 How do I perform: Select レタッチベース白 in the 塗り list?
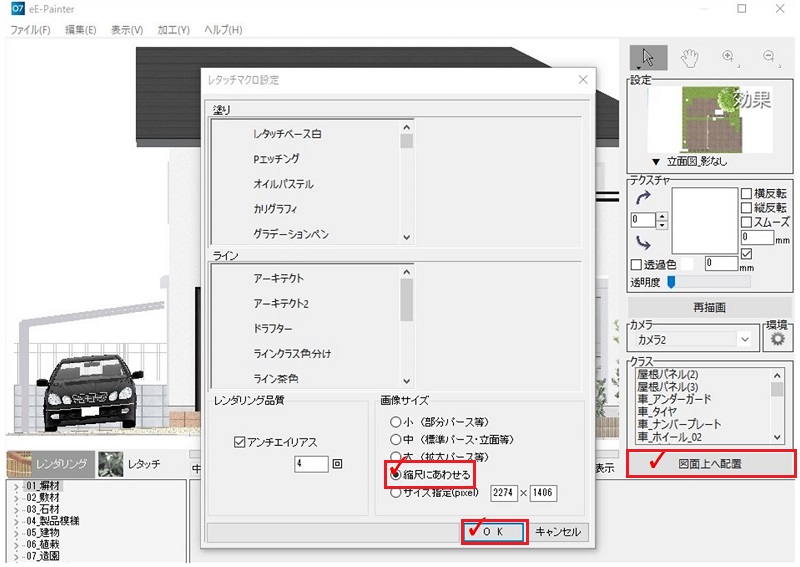click(287, 134)
